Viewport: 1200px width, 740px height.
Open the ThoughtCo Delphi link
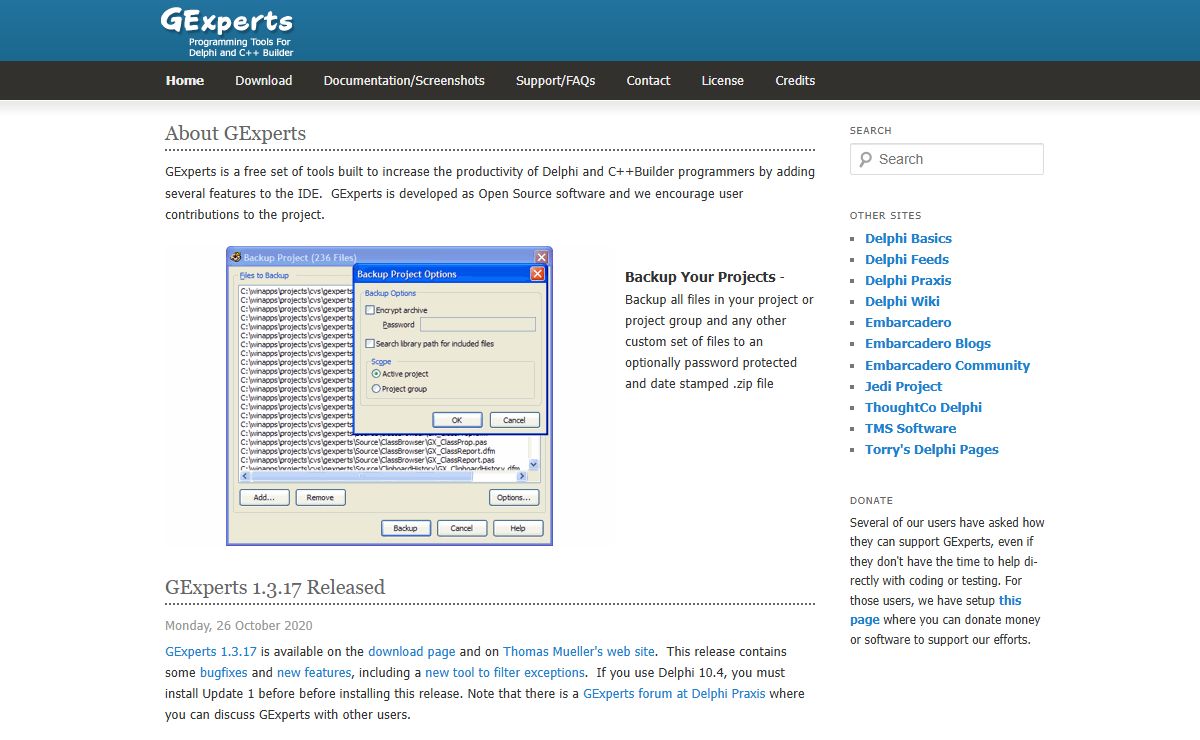tap(923, 407)
